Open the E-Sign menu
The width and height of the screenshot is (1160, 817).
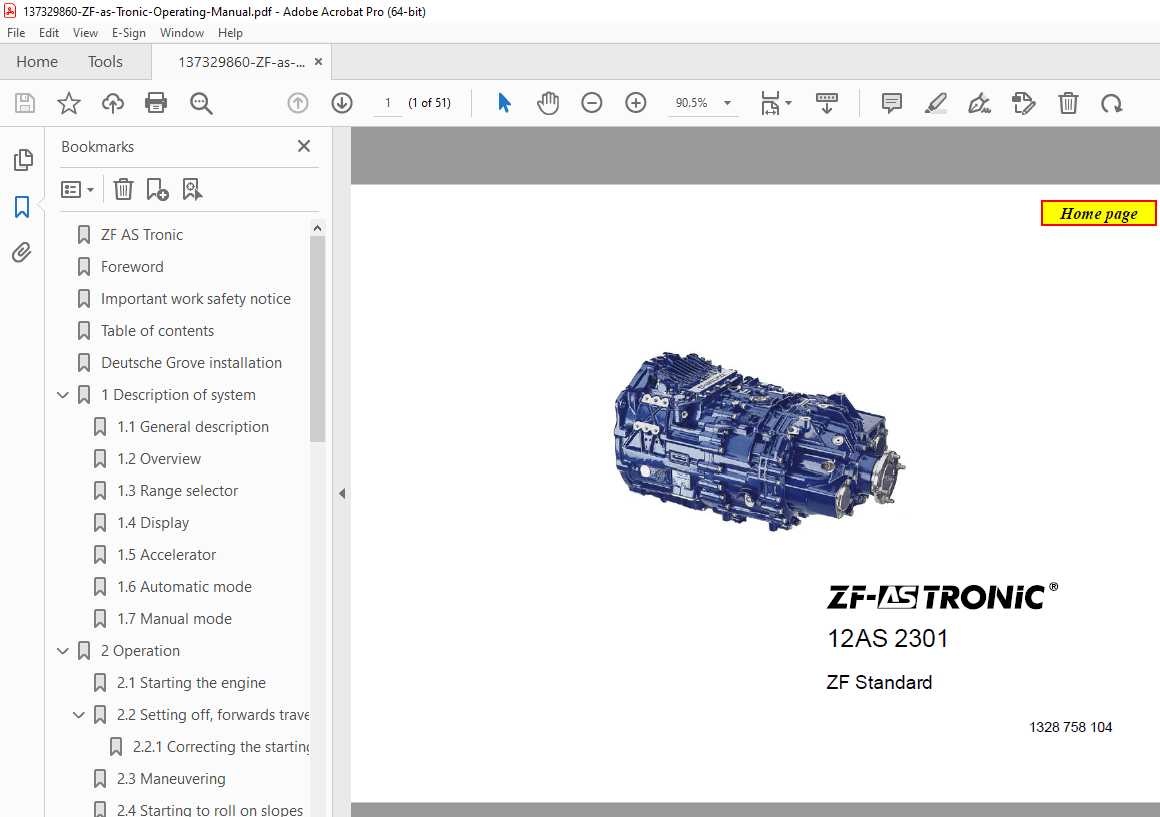click(129, 33)
